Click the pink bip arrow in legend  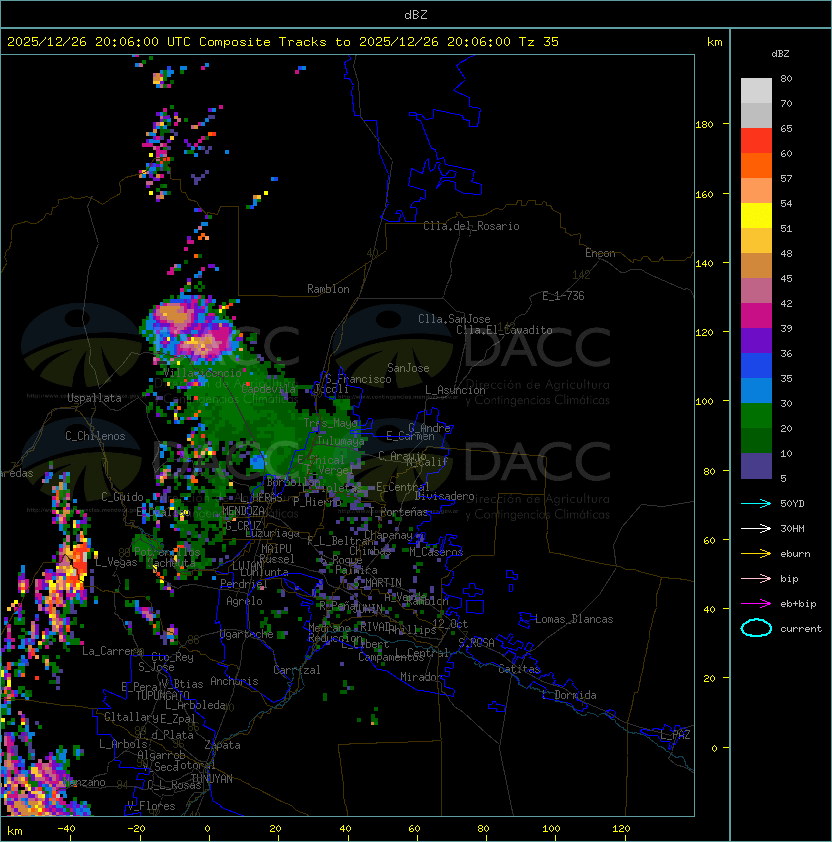click(756, 578)
